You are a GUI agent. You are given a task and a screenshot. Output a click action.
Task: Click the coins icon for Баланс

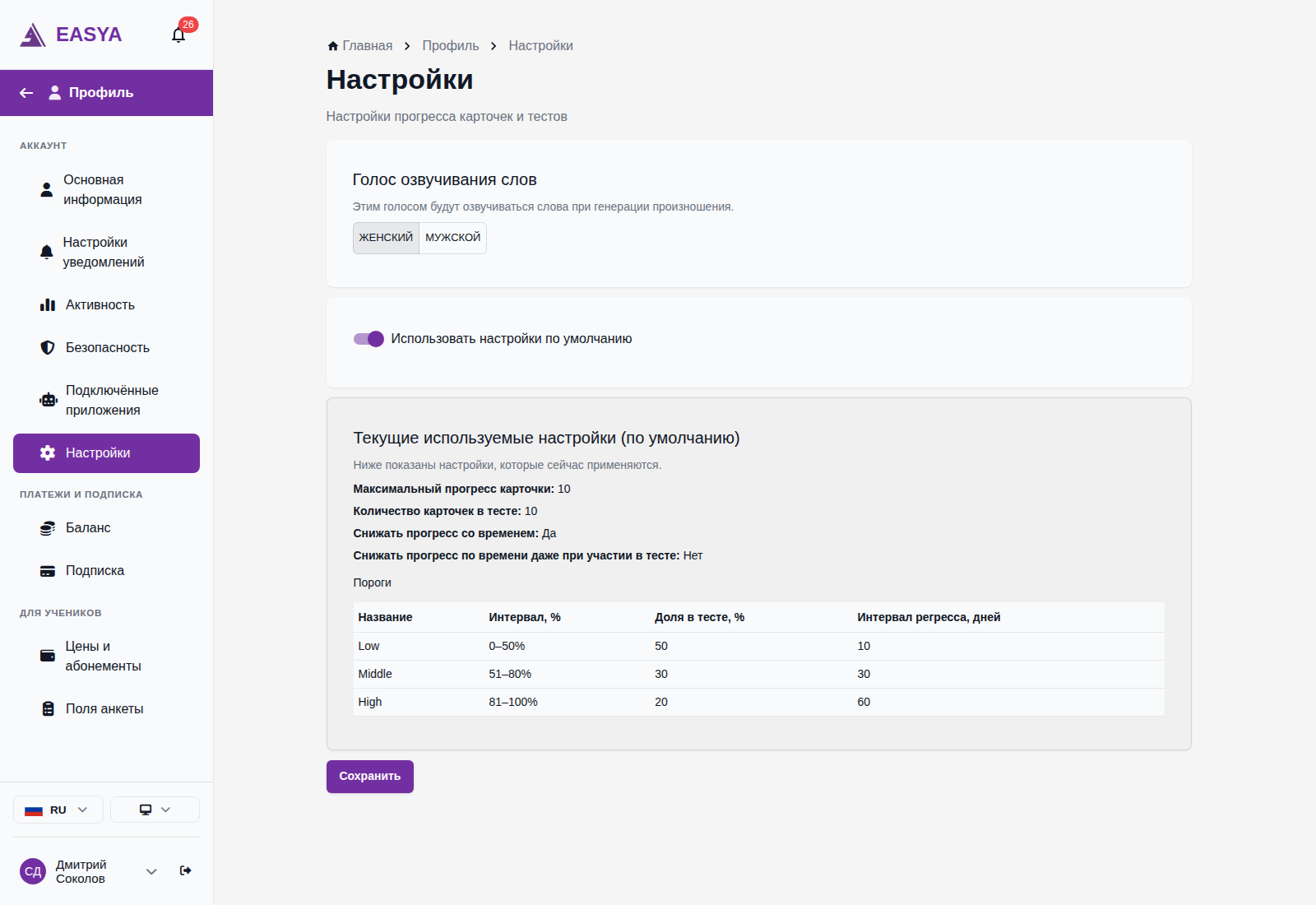(x=48, y=528)
